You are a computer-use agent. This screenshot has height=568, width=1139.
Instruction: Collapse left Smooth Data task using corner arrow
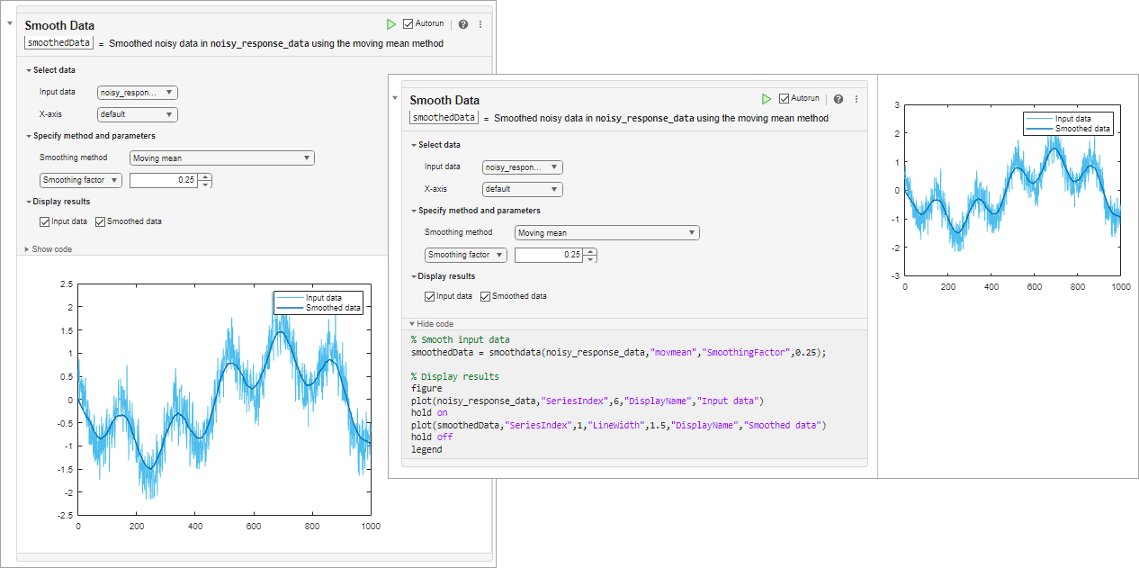click(x=11, y=22)
